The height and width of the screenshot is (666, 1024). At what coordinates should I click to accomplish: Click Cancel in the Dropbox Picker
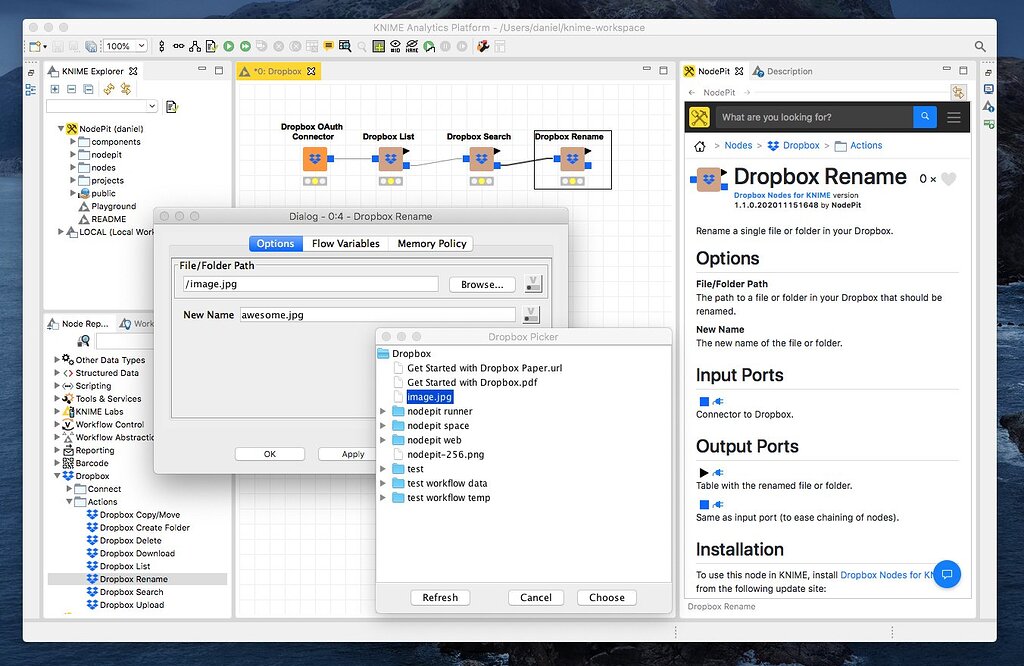[x=536, y=597]
